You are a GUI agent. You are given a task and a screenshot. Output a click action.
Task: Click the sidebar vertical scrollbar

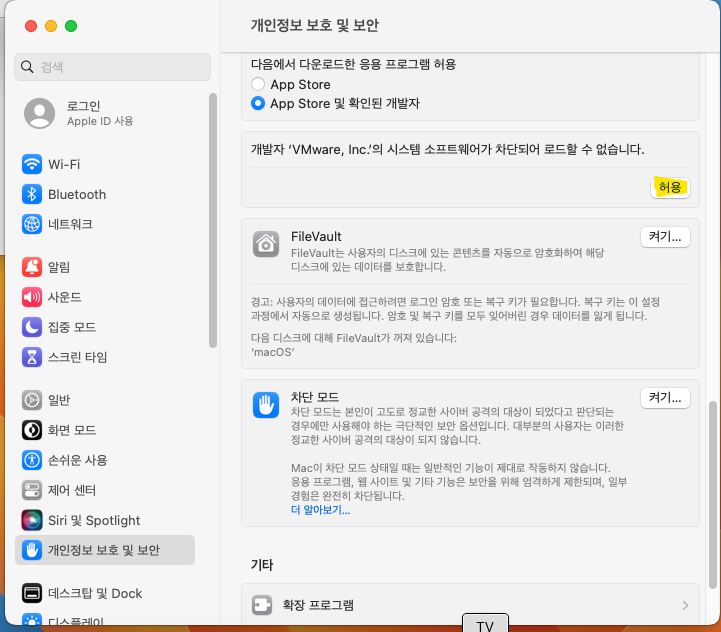coord(212,221)
